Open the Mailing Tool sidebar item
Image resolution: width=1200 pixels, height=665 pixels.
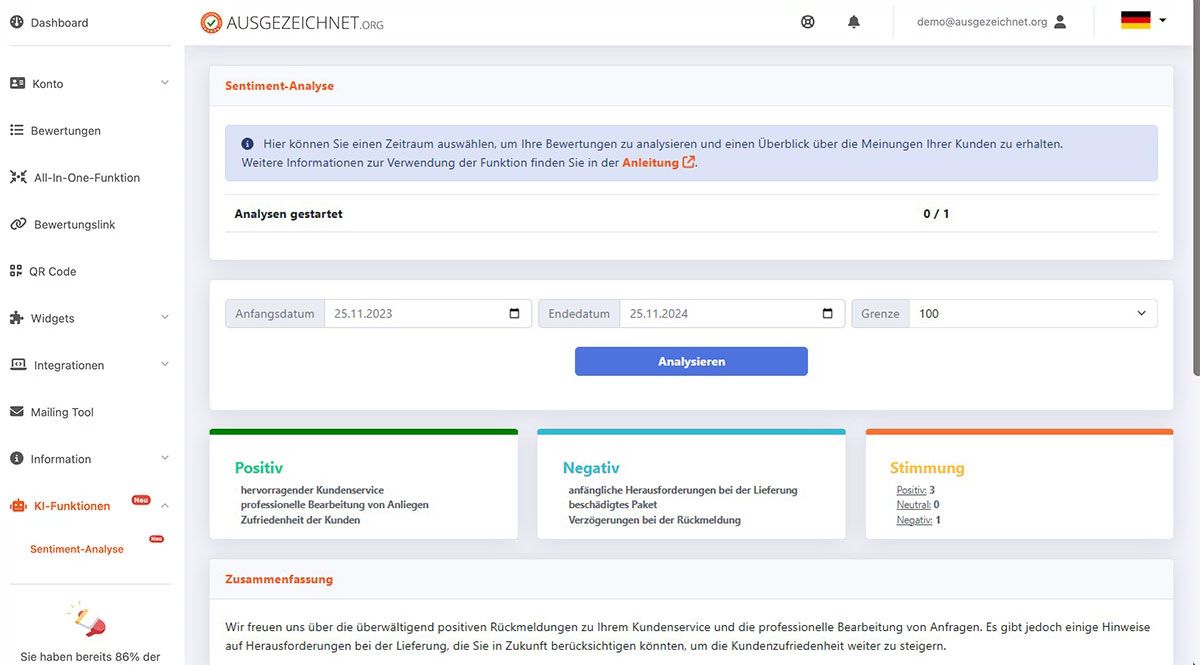pyautogui.click(x=62, y=412)
